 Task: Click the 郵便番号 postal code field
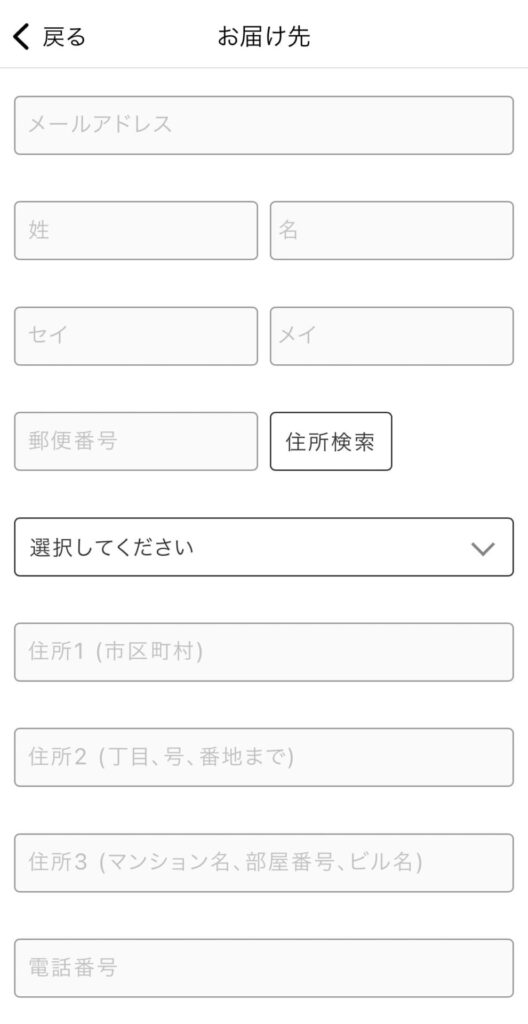(136, 441)
